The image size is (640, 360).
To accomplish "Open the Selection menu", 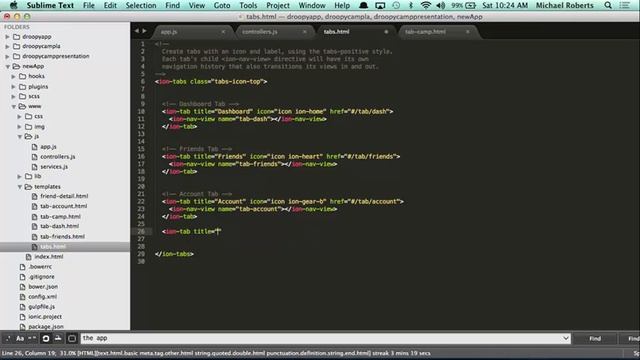I will pos(141,5).
